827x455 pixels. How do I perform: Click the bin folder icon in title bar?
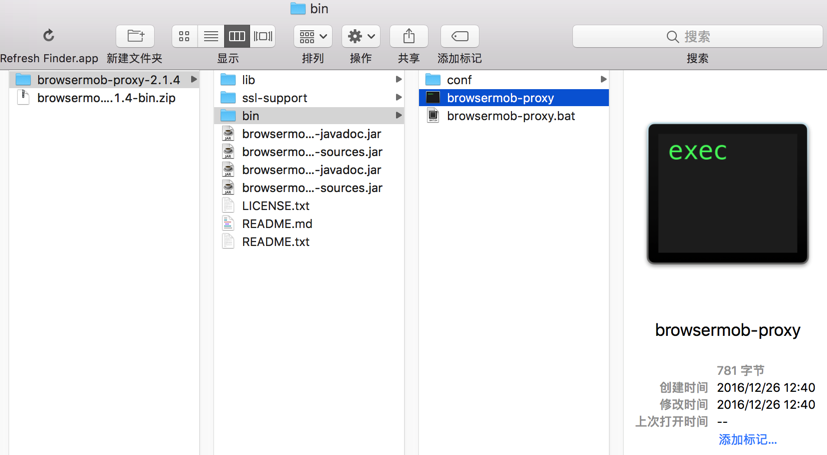[x=298, y=8]
